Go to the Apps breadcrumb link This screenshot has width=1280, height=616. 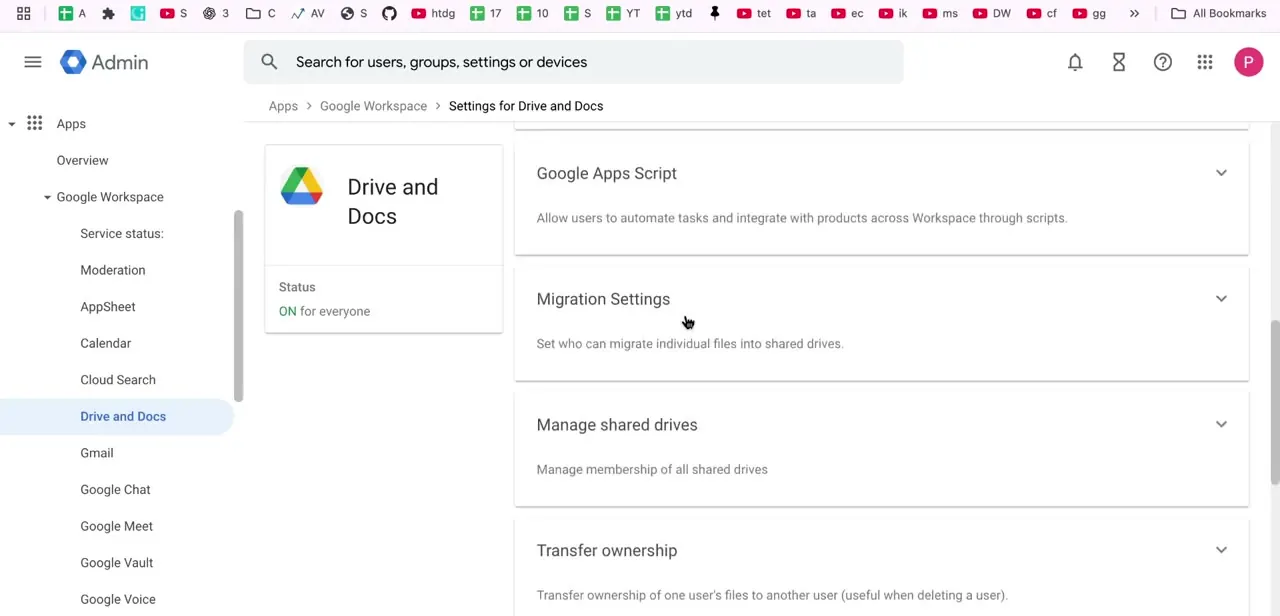click(x=283, y=106)
